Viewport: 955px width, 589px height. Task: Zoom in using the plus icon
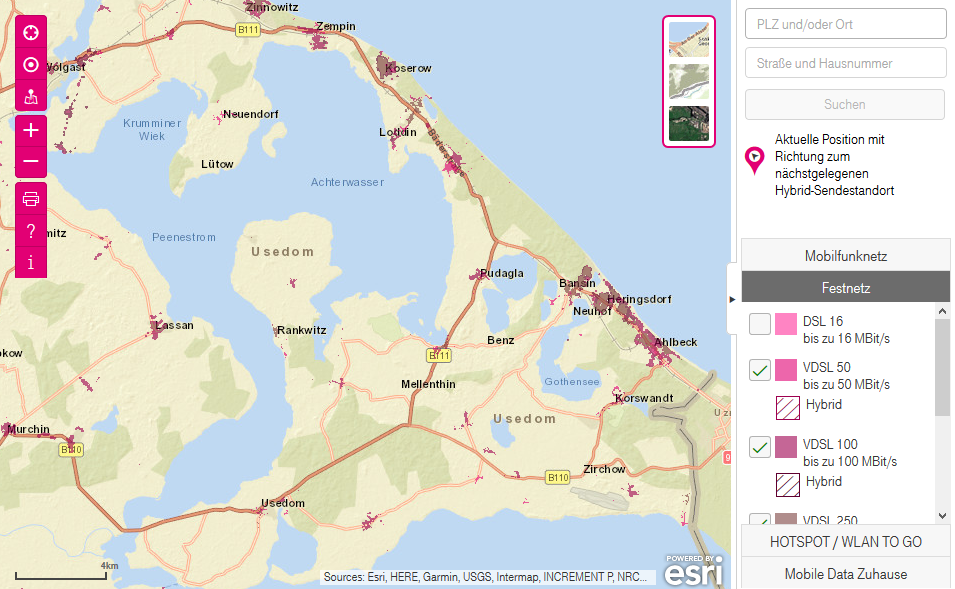coord(30,130)
